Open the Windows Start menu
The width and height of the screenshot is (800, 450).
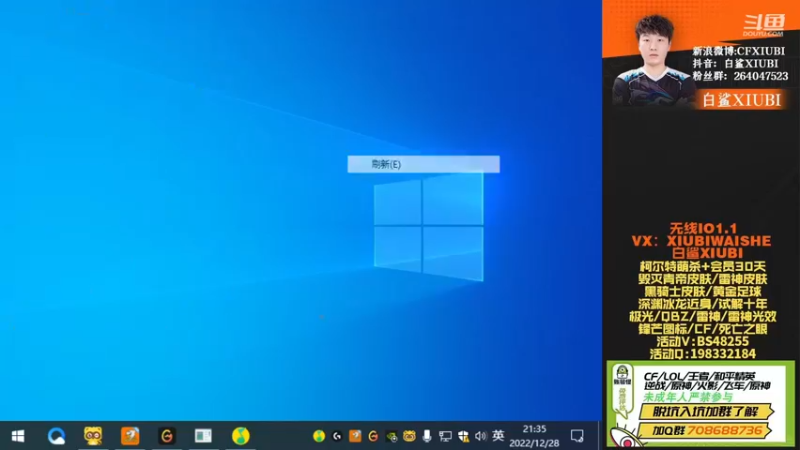click(18, 436)
